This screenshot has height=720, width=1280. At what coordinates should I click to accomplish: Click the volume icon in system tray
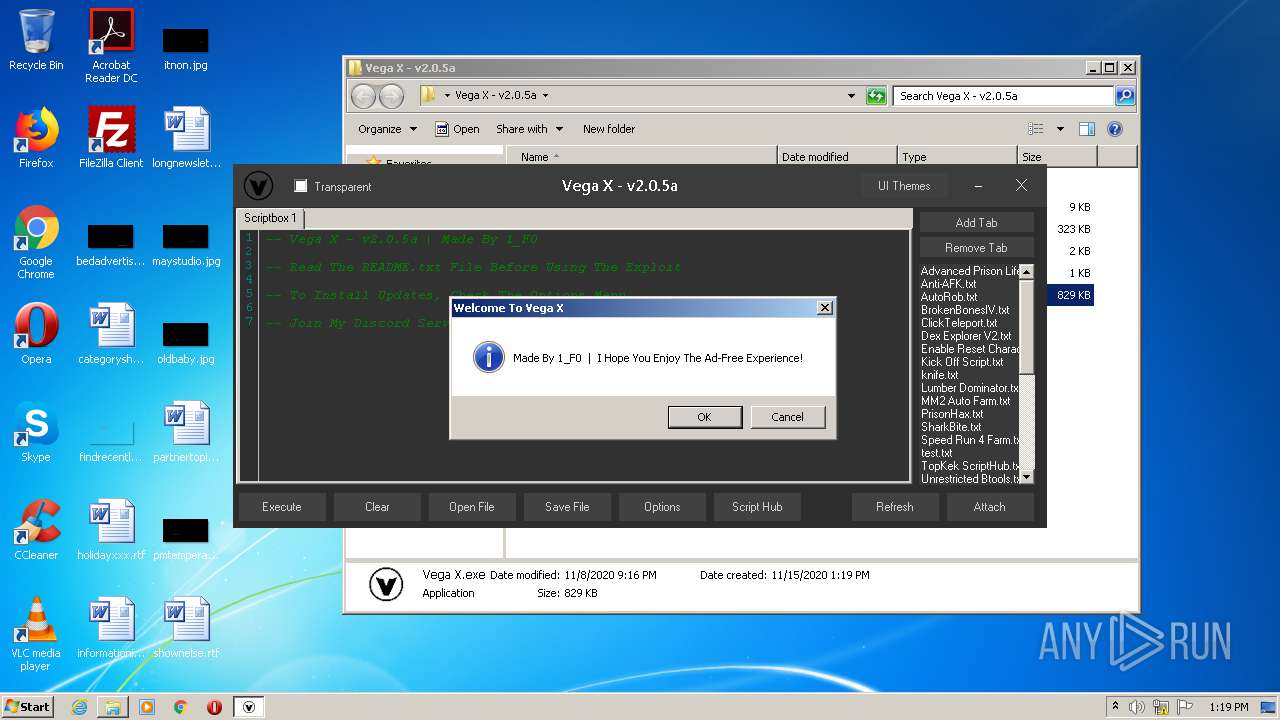click(x=1136, y=707)
